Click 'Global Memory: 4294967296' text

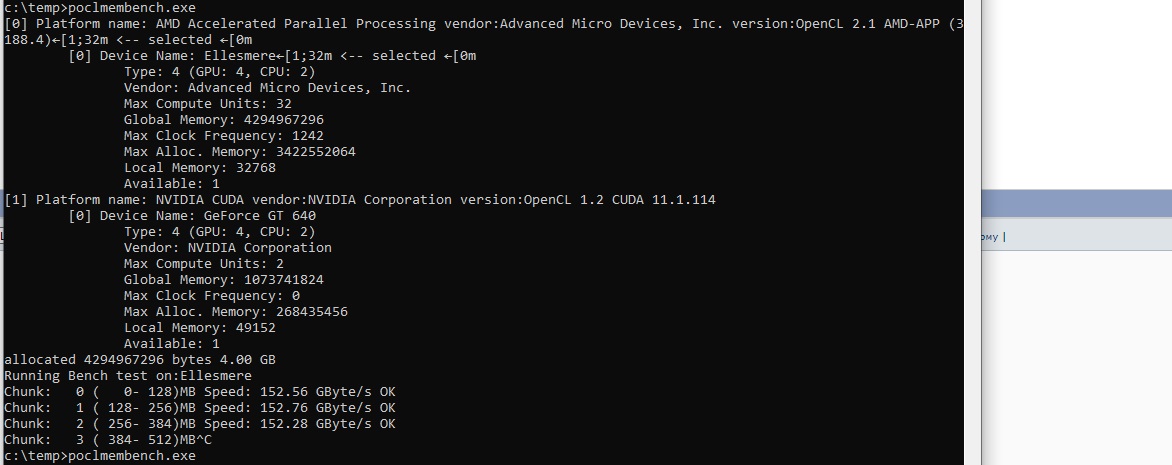click(224, 120)
